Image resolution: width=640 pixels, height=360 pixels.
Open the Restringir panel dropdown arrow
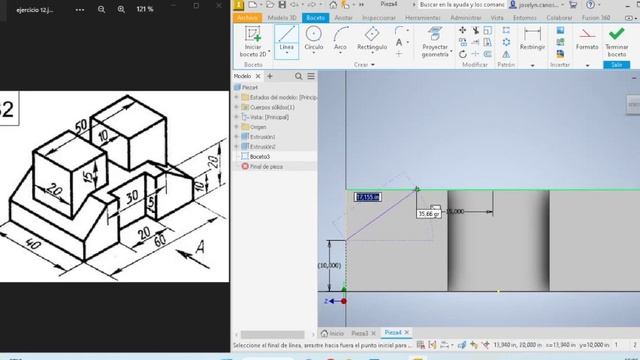[532, 65]
